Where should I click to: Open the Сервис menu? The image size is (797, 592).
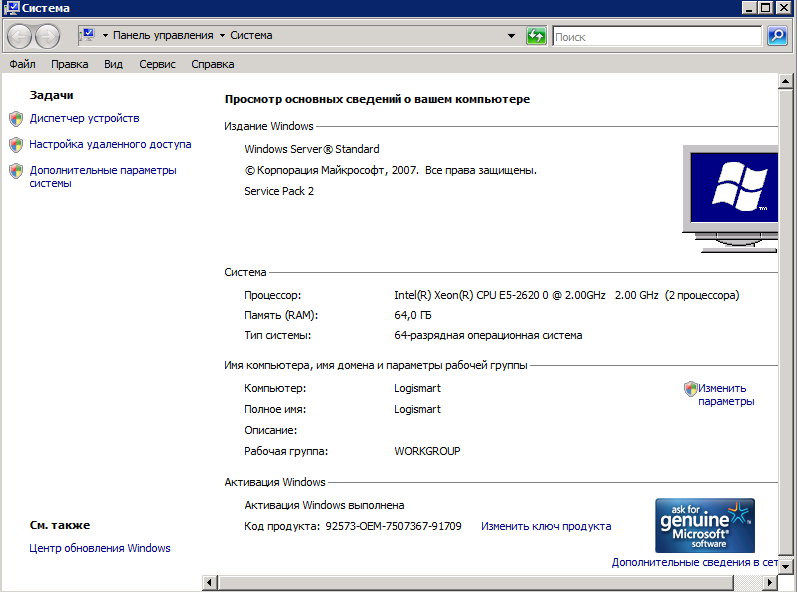tap(158, 64)
